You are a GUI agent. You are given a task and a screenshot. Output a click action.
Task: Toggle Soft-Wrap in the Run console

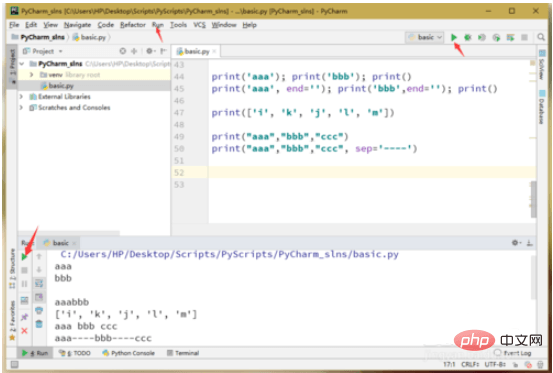(x=39, y=283)
